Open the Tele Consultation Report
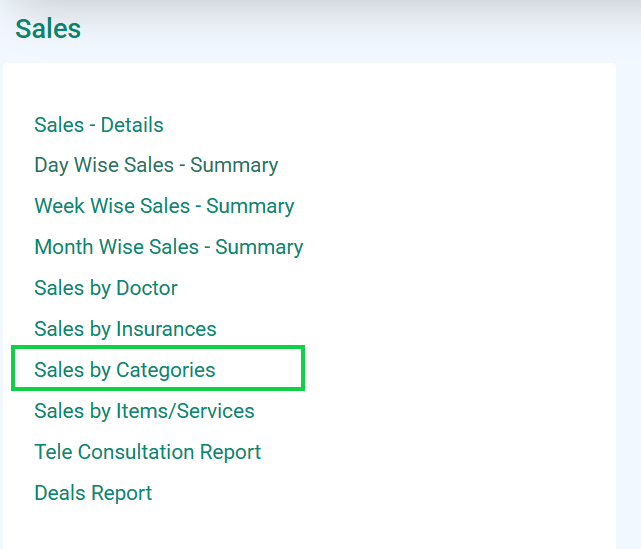The width and height of the screenshot is (641, 549). click(148, 452)
